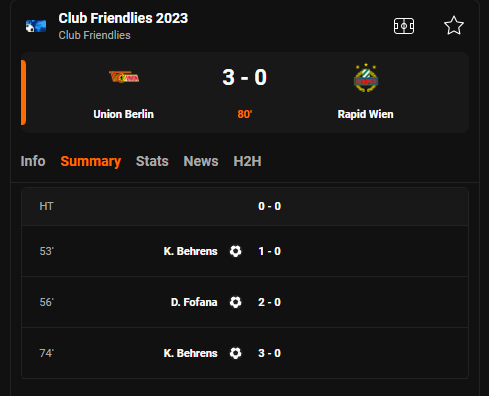Click the Union Berlin team name
Viewport: 489px width, 396px height.
pos(123,114)
